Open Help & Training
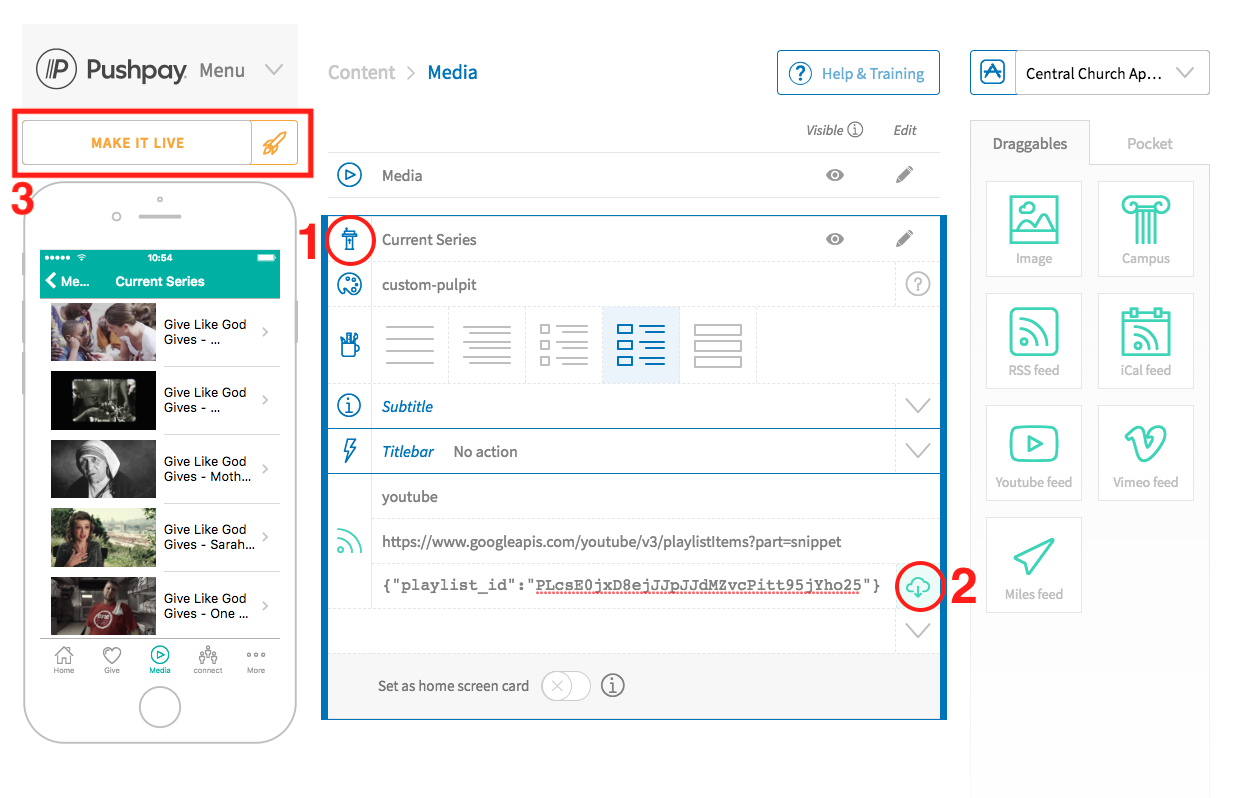Viewport: 1235px width, 798px height. (x=858, y=73)
